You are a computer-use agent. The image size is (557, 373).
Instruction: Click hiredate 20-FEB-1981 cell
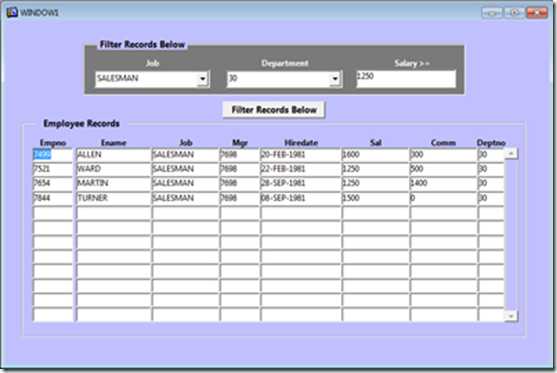[301, 155]
